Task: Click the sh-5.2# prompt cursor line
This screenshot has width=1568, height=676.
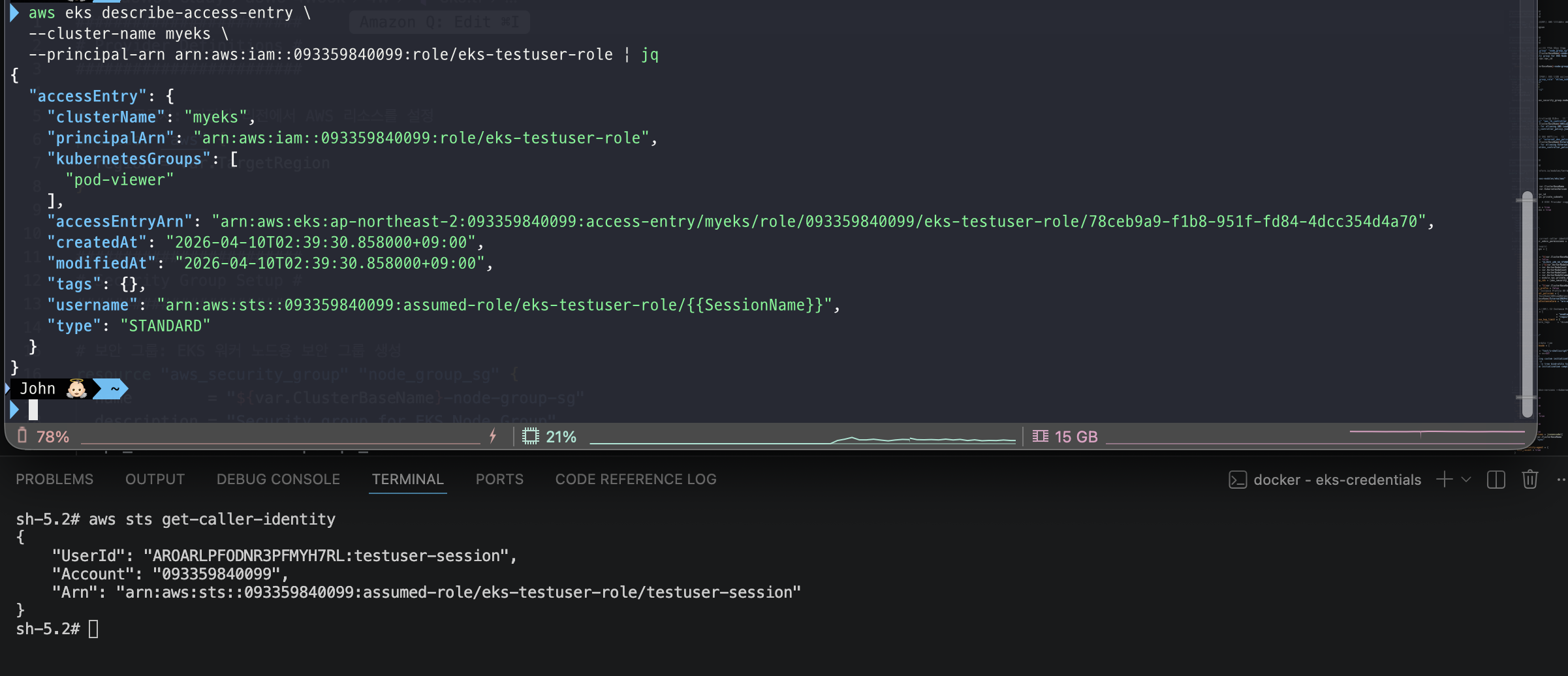Action: [57, 629]
